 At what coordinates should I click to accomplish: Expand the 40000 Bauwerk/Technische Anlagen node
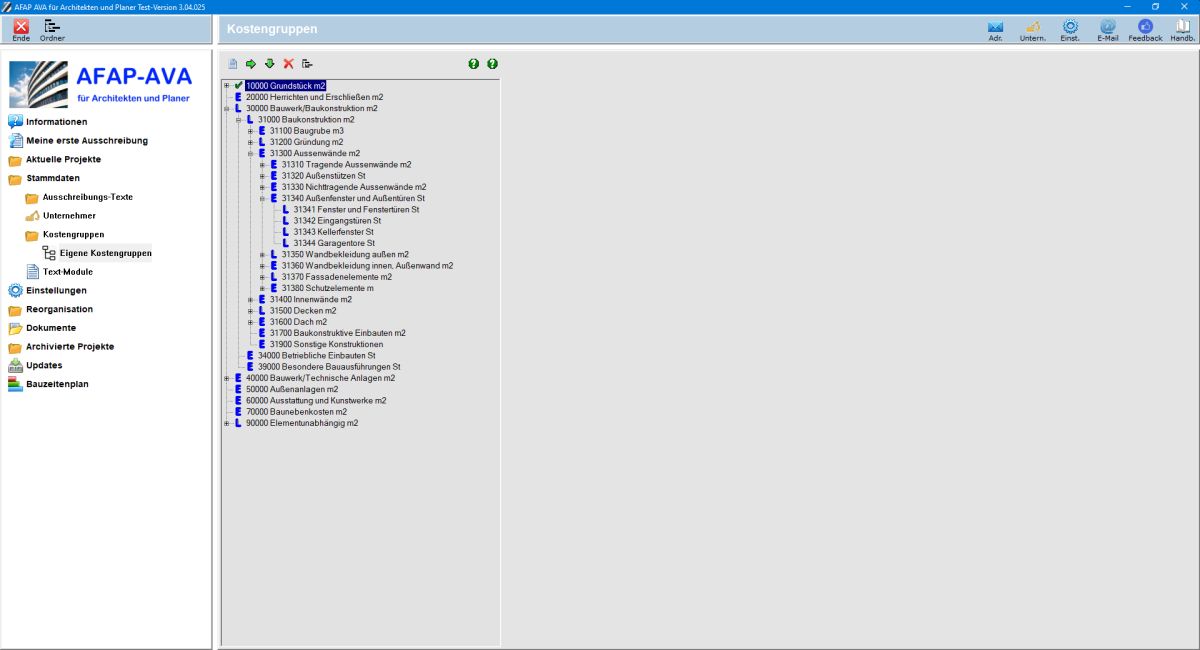point(227,378)
